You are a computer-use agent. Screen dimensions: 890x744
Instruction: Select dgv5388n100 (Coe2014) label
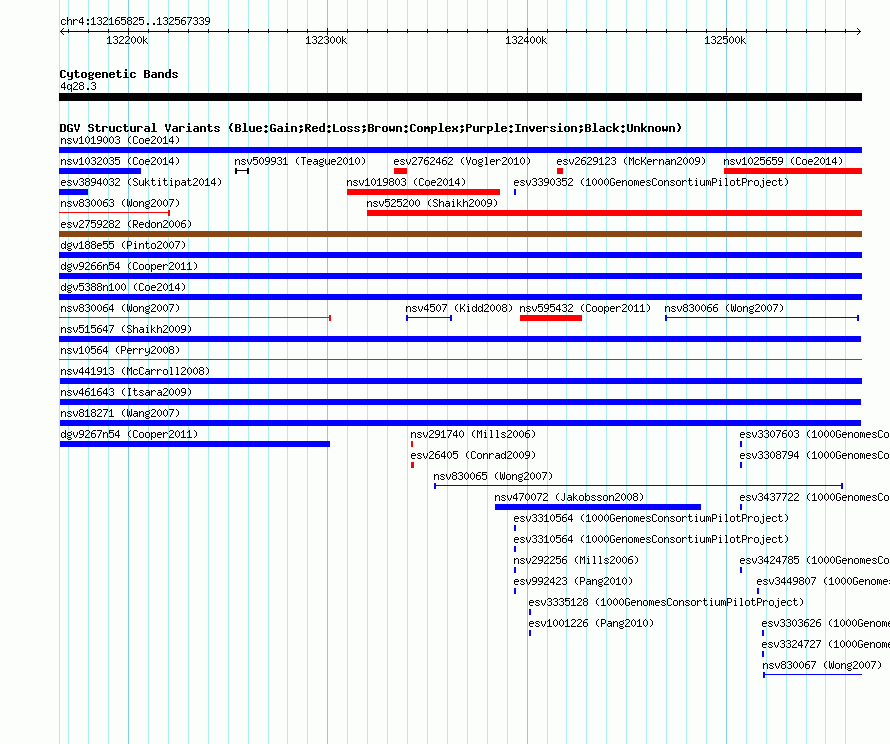click(123, 287)
